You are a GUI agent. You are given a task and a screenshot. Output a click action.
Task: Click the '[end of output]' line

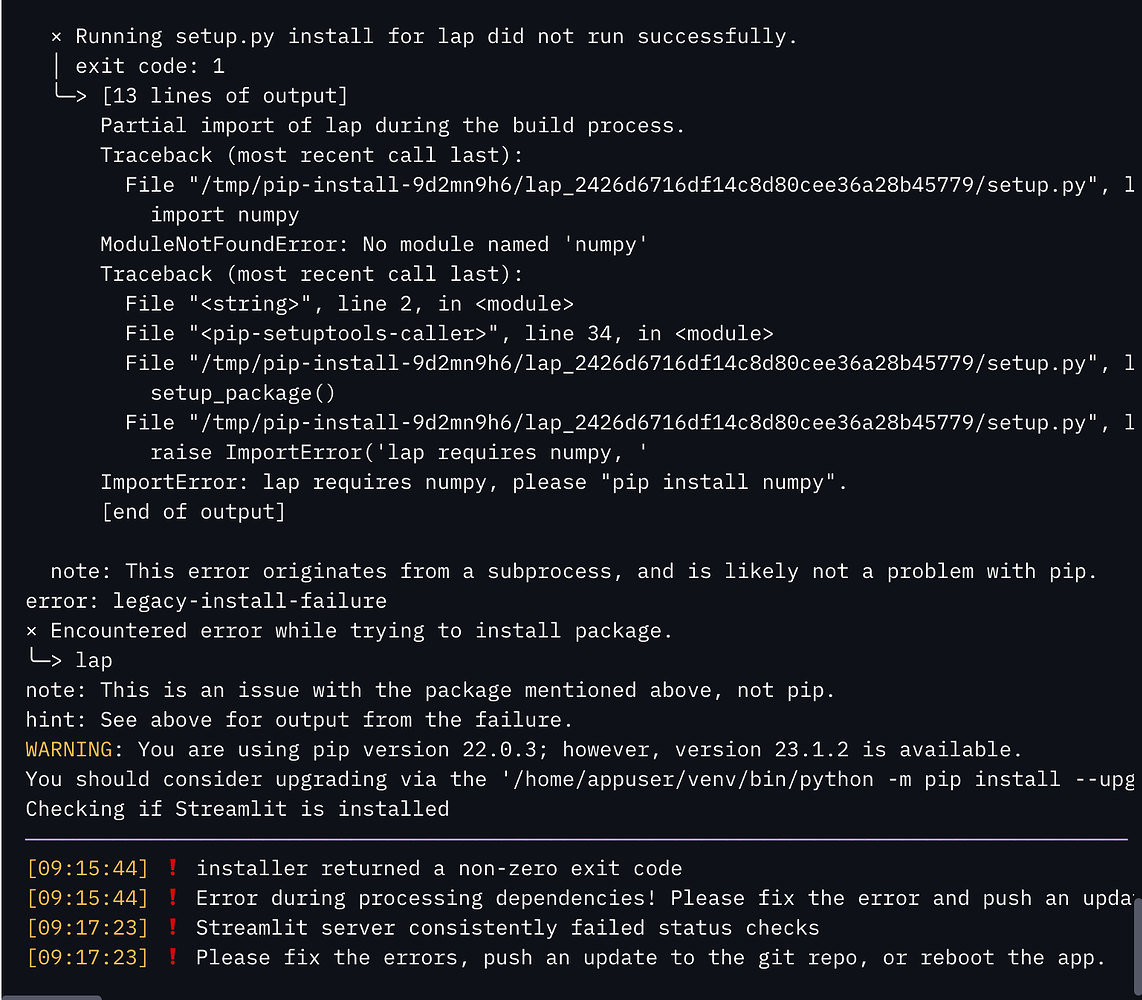coord(193,512)
